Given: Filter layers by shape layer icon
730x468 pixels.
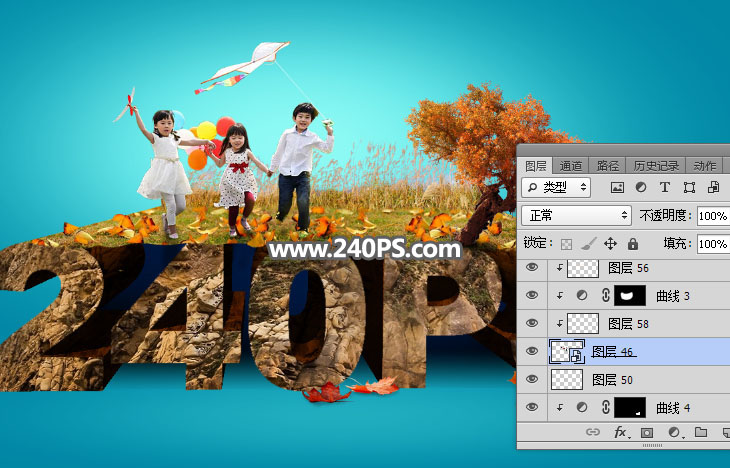Looking at the screenshot, I should tap(689, 188).
